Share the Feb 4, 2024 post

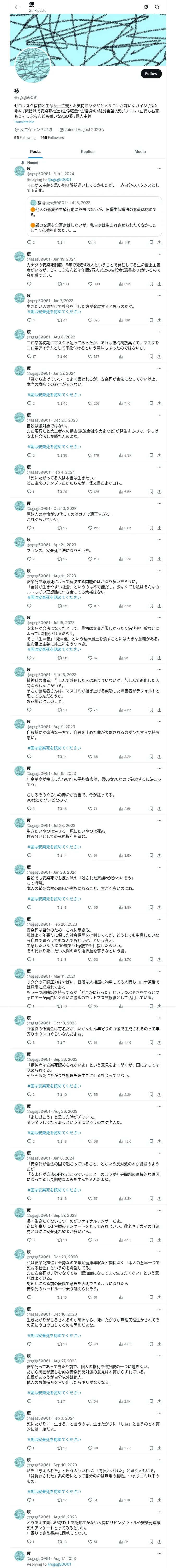pos(159,492)
